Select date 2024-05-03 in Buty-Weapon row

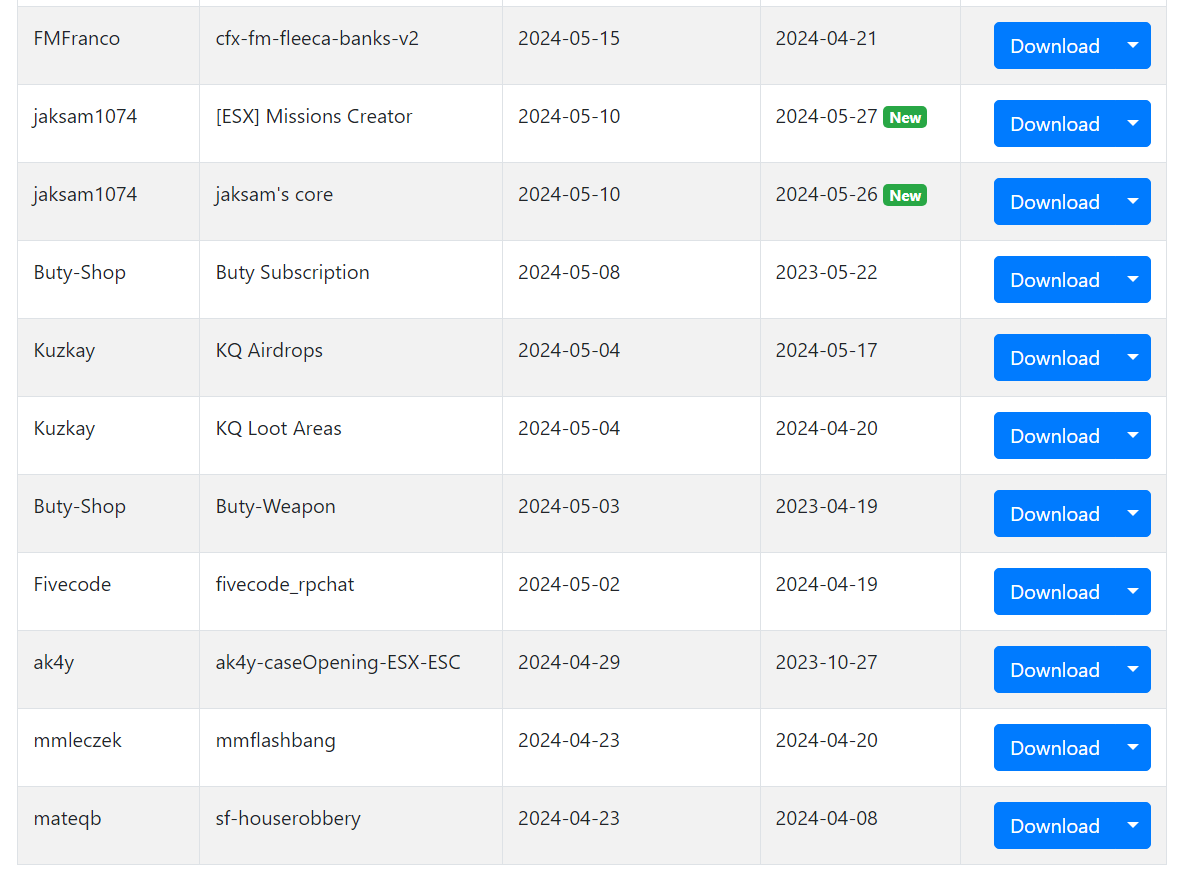pos(569,507)
